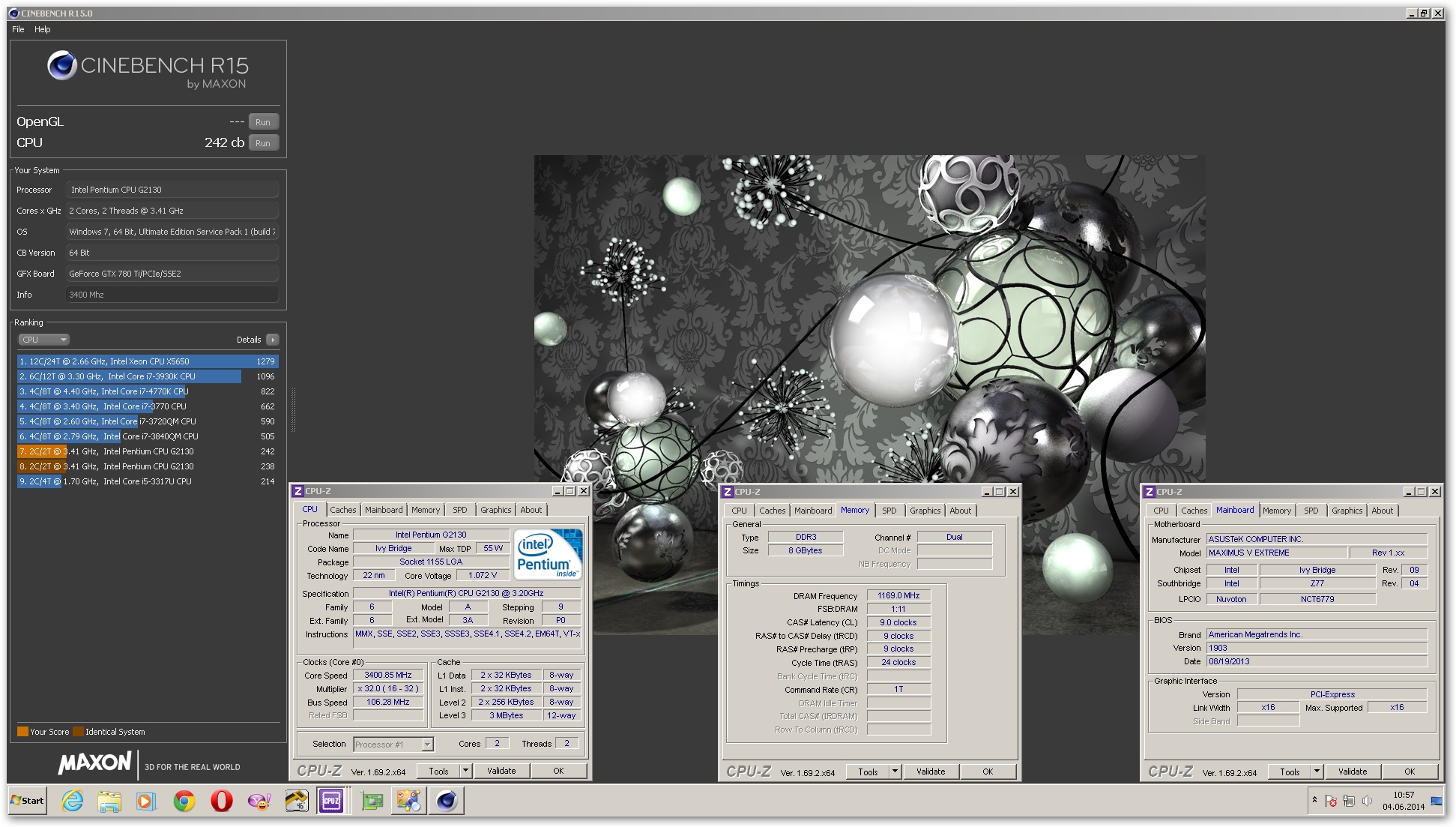Open Internet Explorer from the taskbar
1456x827 pixels.
(x=73, y=801)
